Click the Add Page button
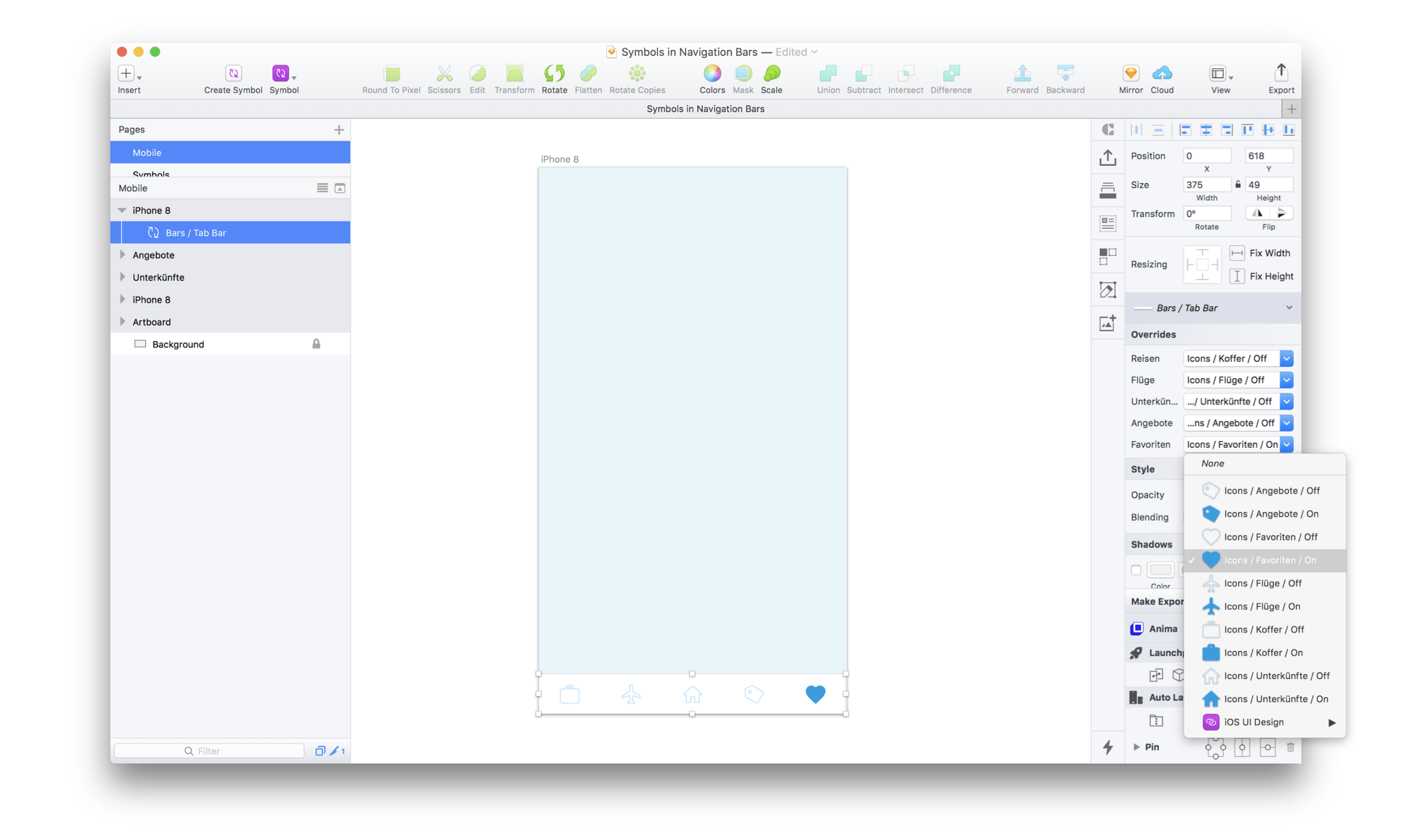Viewport: 1427px width, 840px height. click(x=338, y=128)
